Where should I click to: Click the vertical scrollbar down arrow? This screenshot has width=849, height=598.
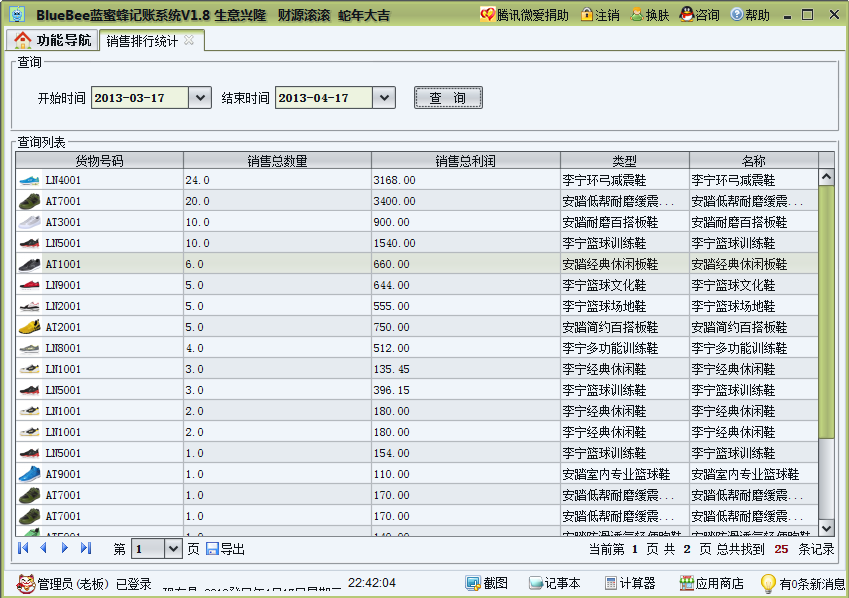click(x=827, y=529)
